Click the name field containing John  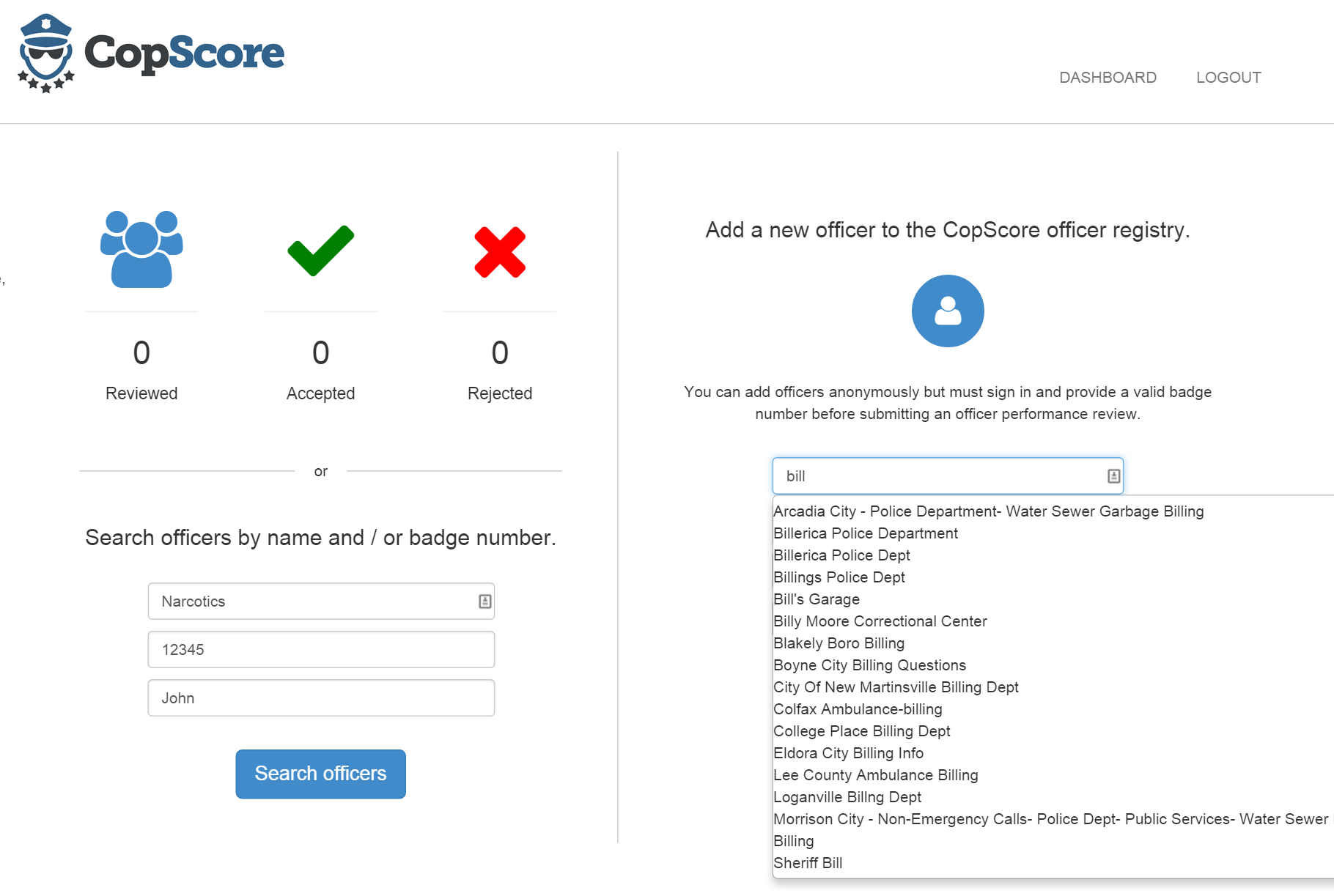(321, 698)
